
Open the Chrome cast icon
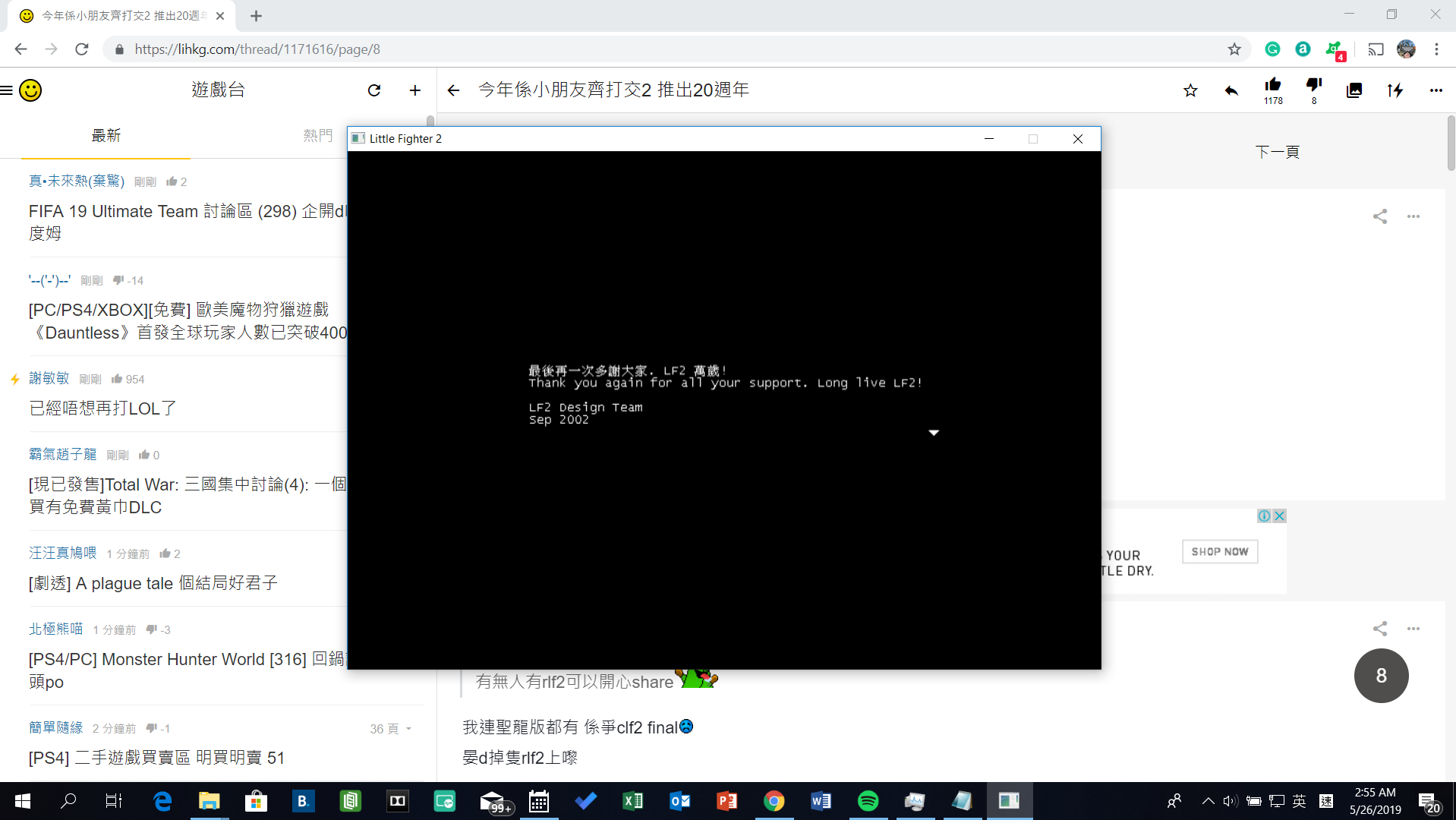1376,49
